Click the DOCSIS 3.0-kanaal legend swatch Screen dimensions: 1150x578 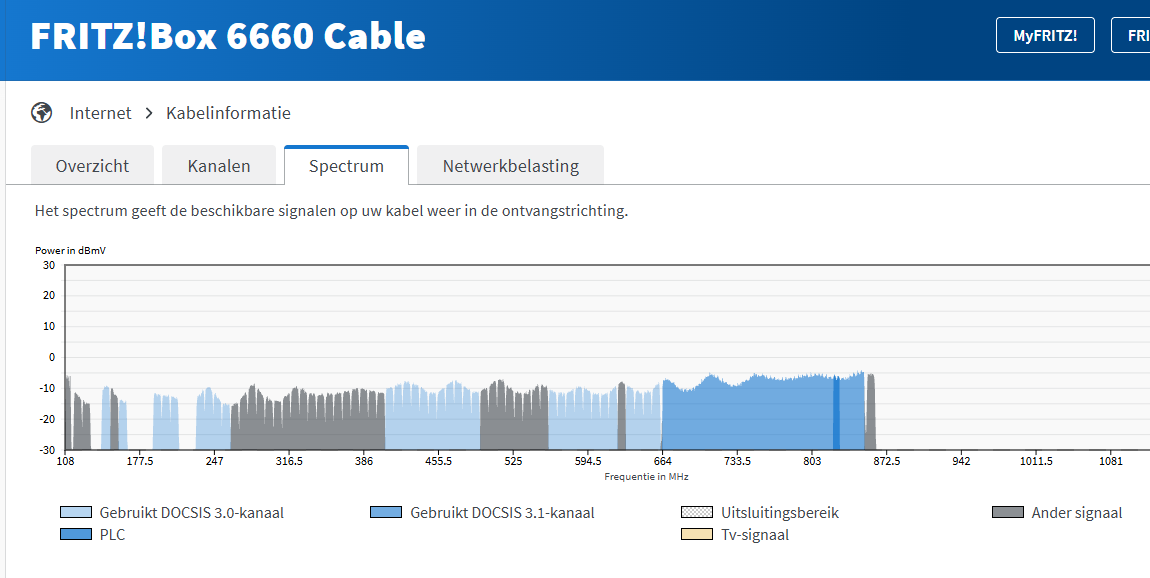[76, 513]
